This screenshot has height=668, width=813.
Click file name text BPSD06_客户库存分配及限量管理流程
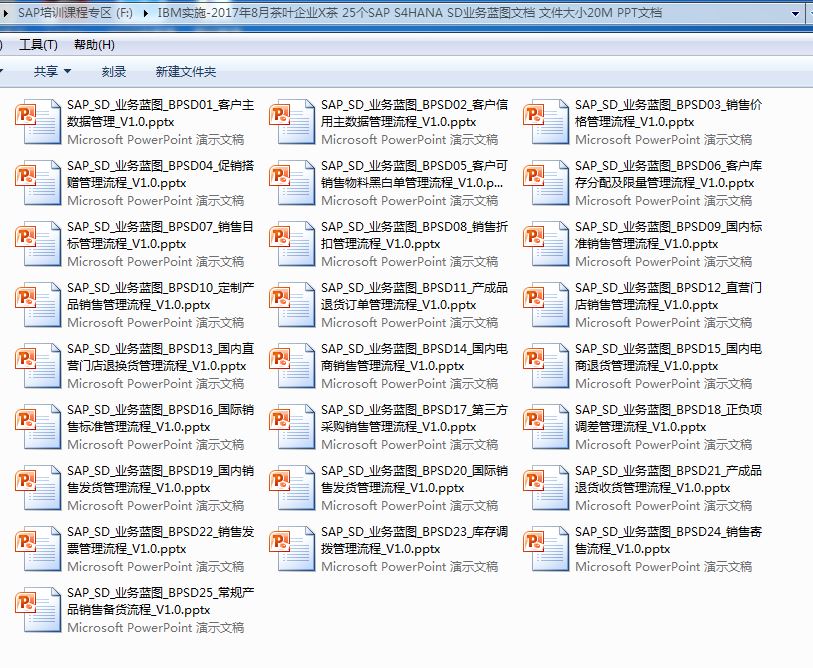668,174
